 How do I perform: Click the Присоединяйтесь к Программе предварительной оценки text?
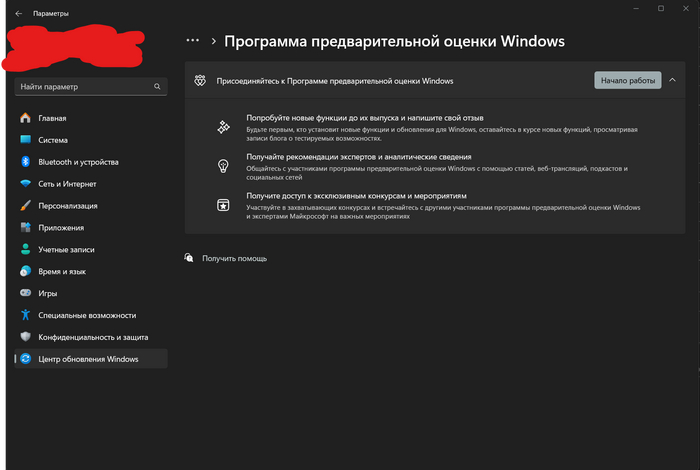point(335,81)
